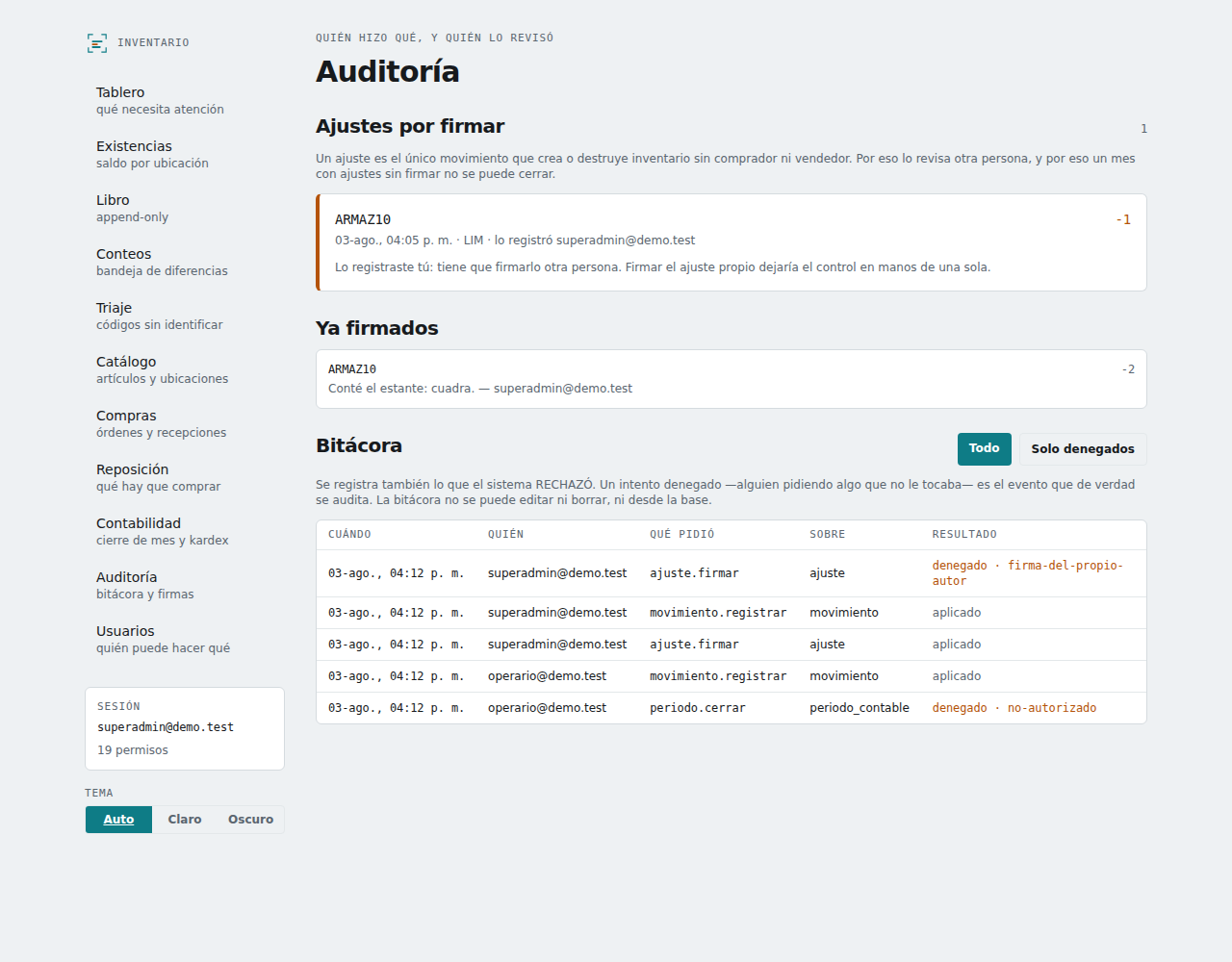
Task: Click the RESULTADO column header
Action: [x=964, y=535]
